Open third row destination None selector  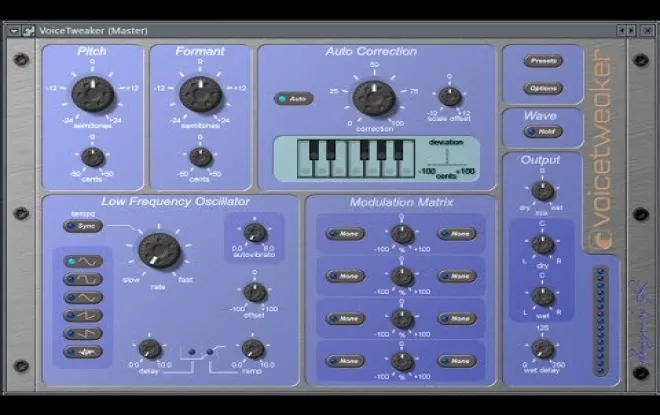click(457, 319)
